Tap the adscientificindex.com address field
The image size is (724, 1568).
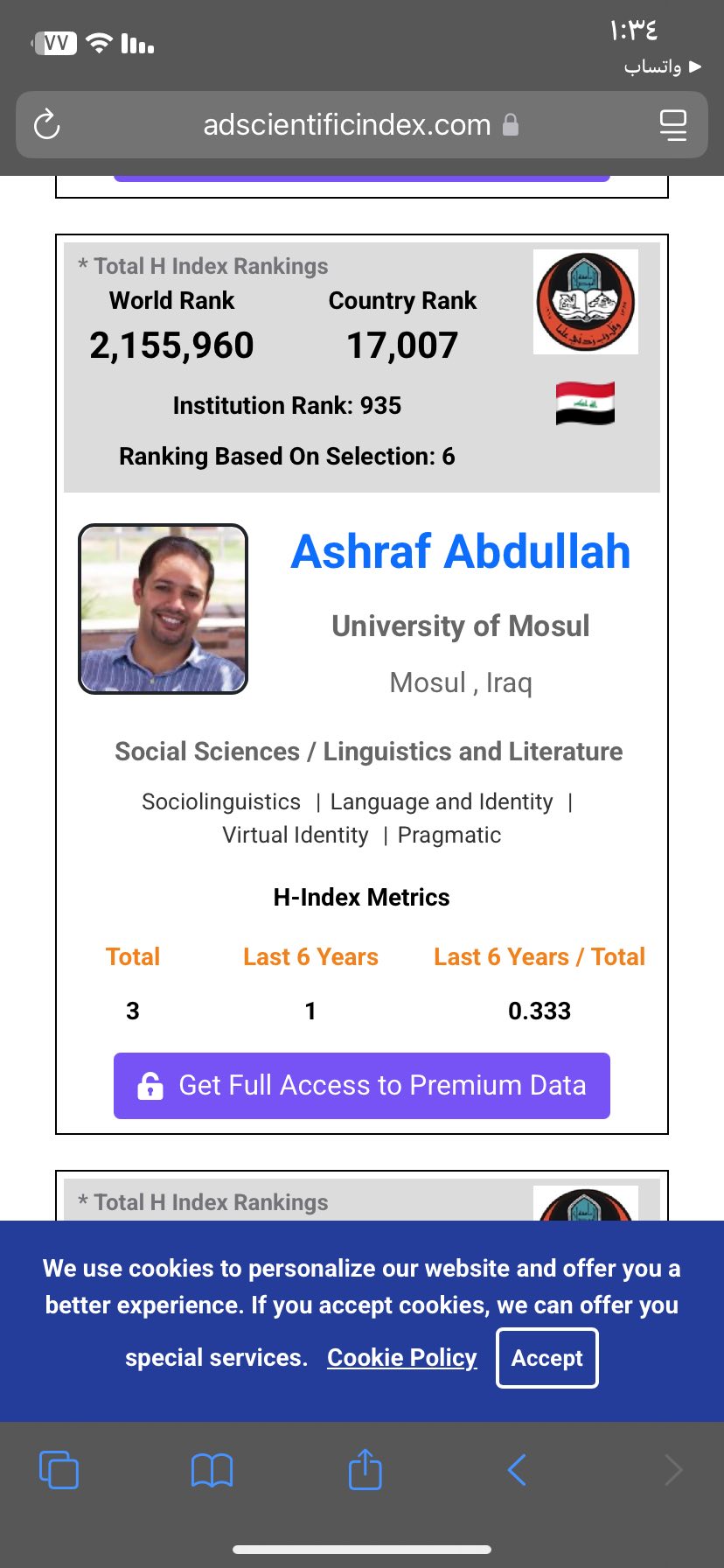click(x=347, y=125)
